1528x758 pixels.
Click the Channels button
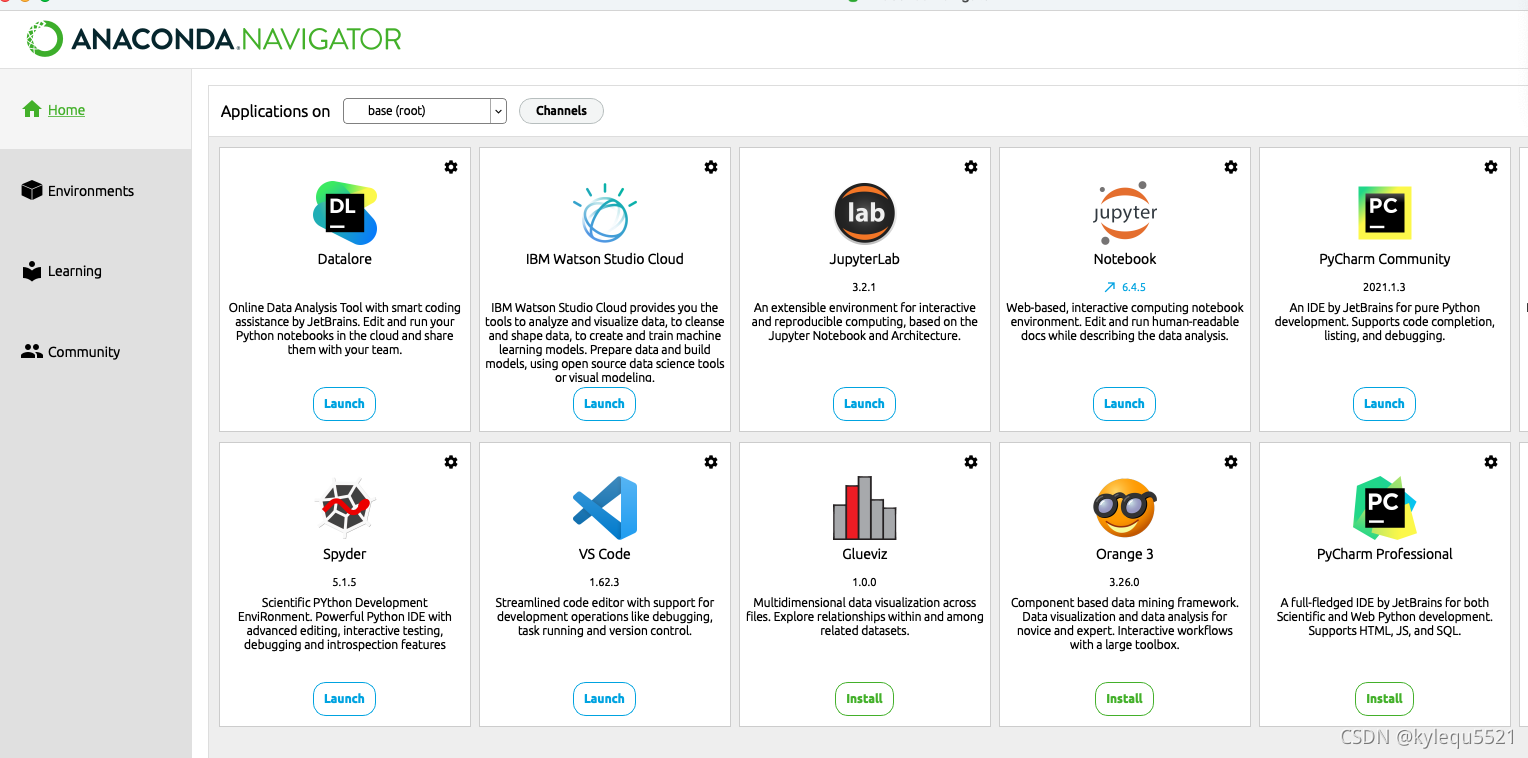[561, 111]
